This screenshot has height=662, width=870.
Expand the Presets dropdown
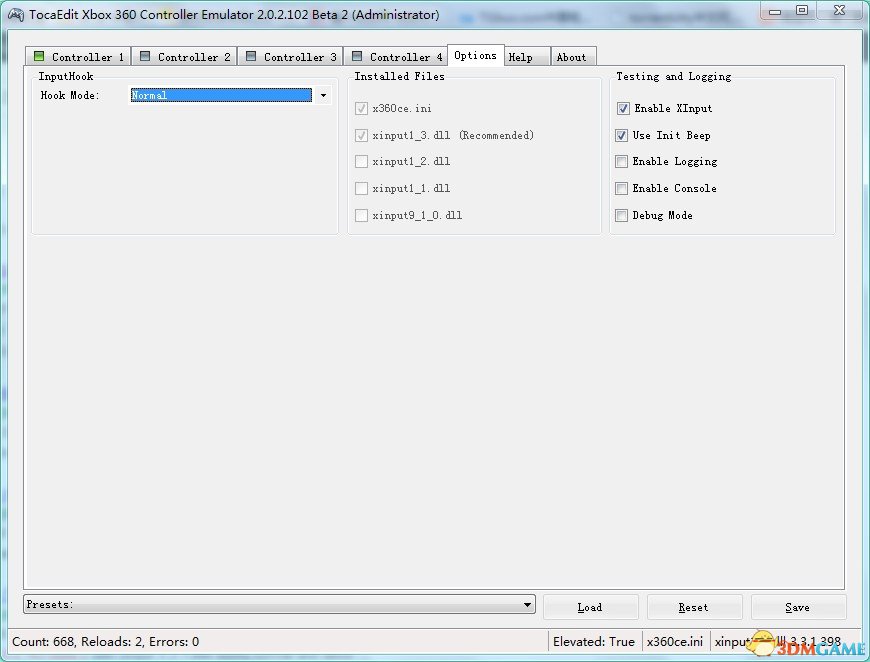coord(279,604)
